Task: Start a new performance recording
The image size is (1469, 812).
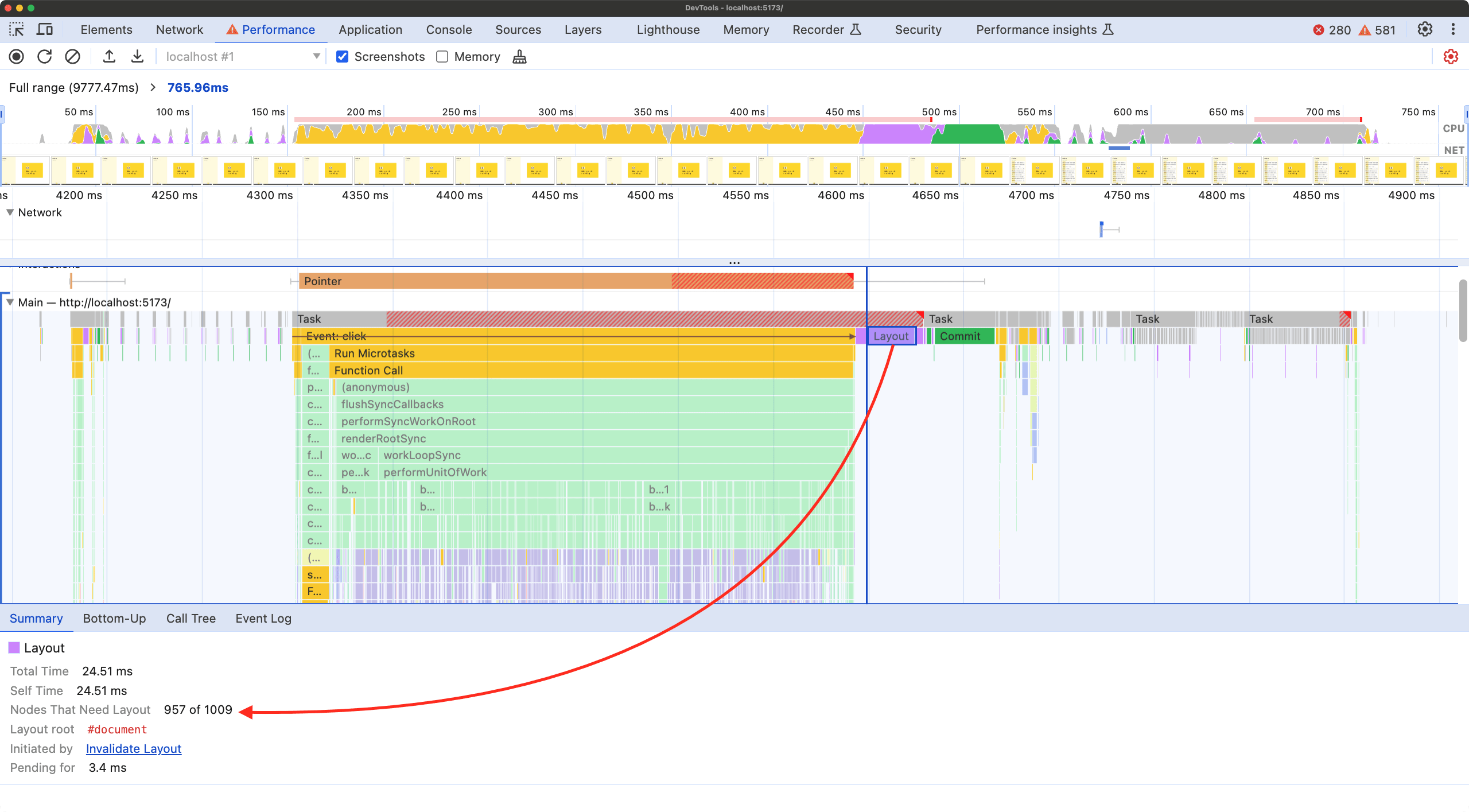Action: [x=16, y=56]
